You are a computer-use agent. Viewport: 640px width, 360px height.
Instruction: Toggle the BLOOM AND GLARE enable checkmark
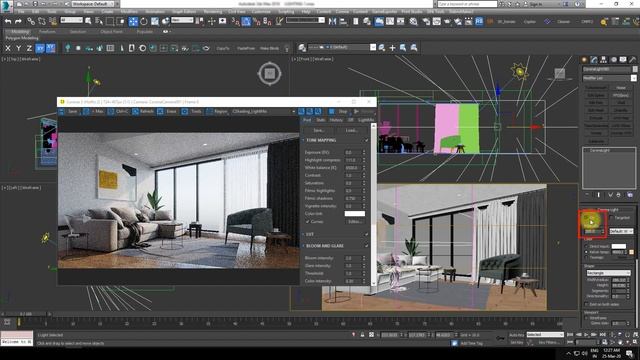(x=366, y=246)
